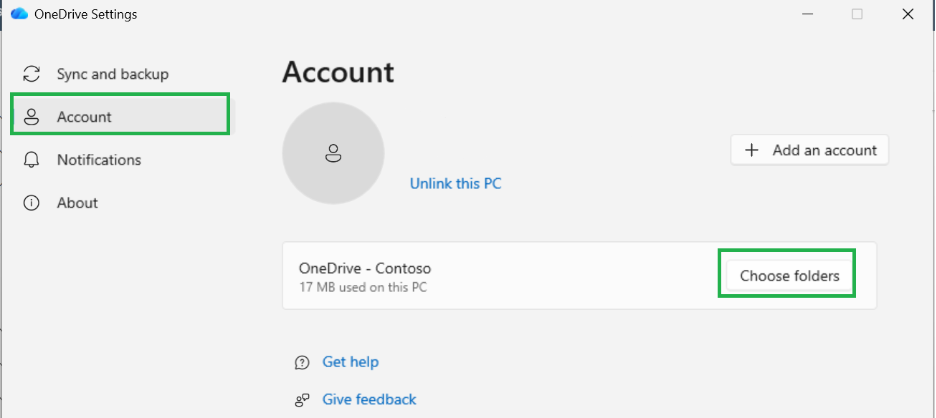Click Unlink this PC link

coord(455,183)
